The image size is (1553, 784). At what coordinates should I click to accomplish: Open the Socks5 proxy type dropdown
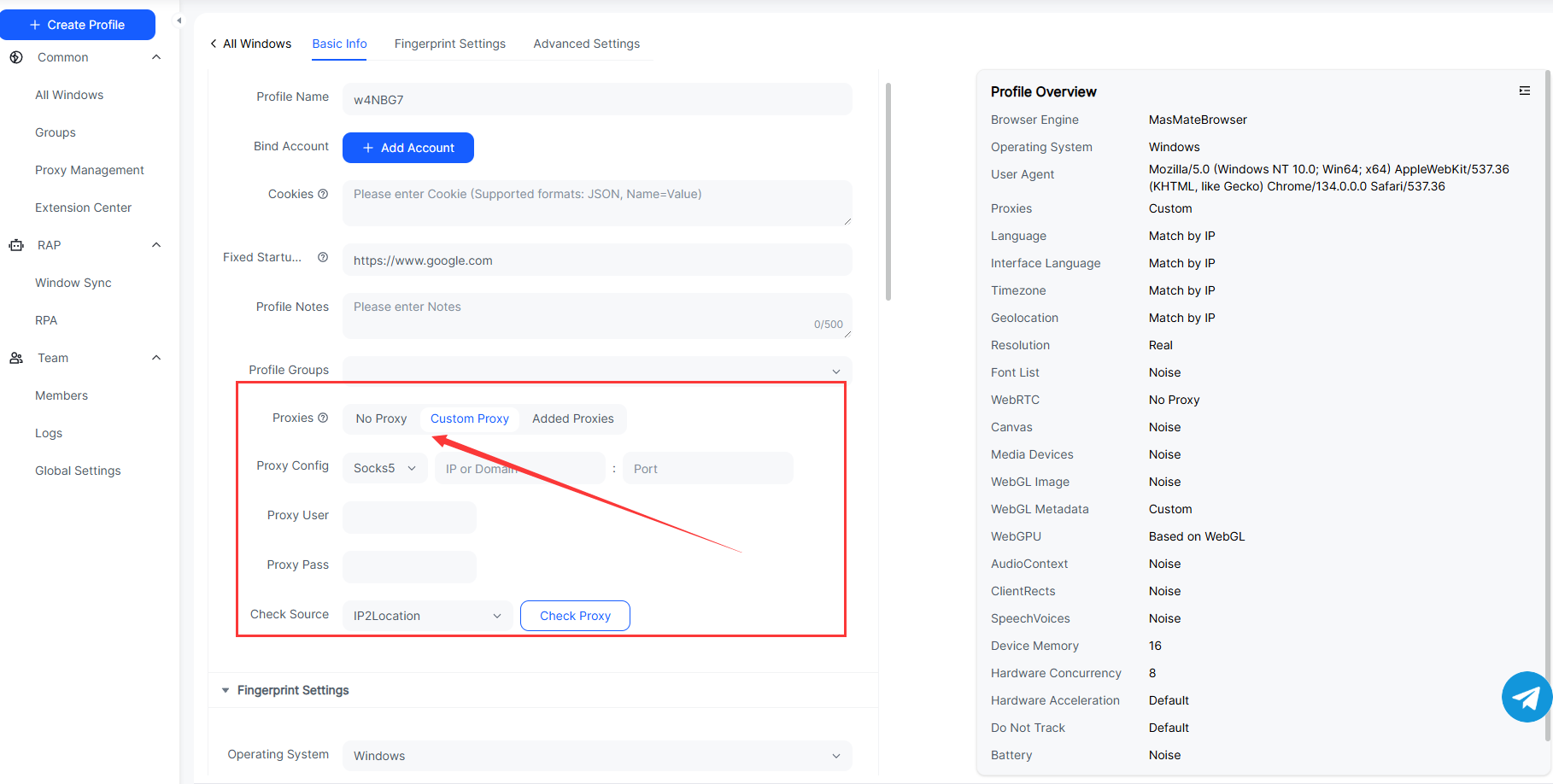(x=384, y=468)
